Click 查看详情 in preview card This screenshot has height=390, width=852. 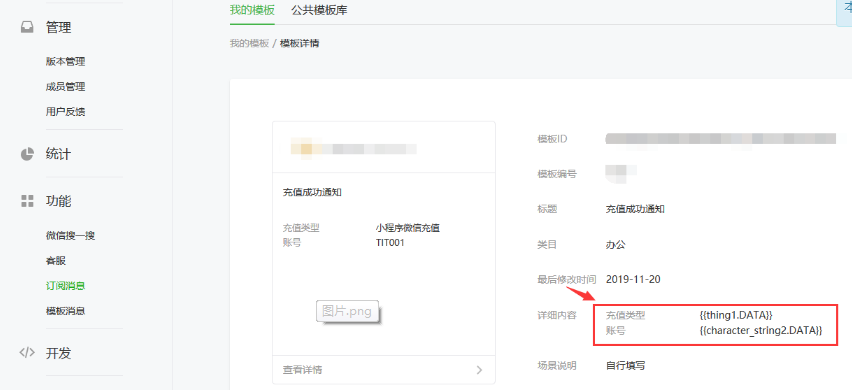tap(302, 370)
